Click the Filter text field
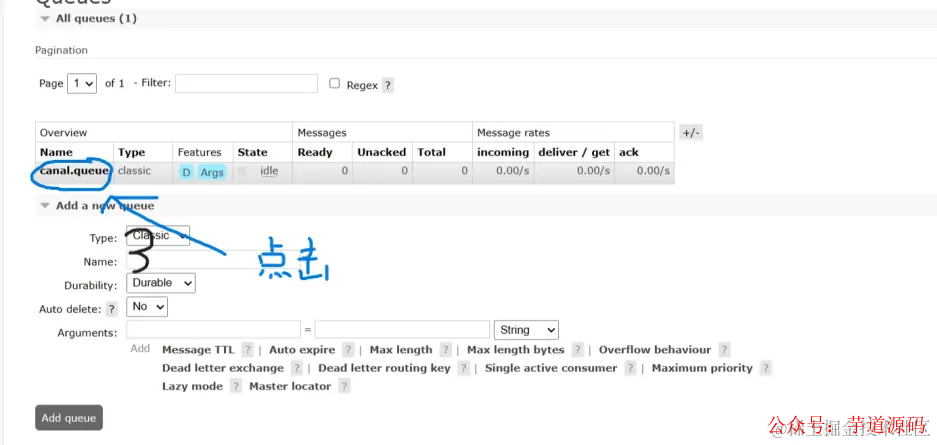Viewport: 937px width, 445px height. [246, 84]
